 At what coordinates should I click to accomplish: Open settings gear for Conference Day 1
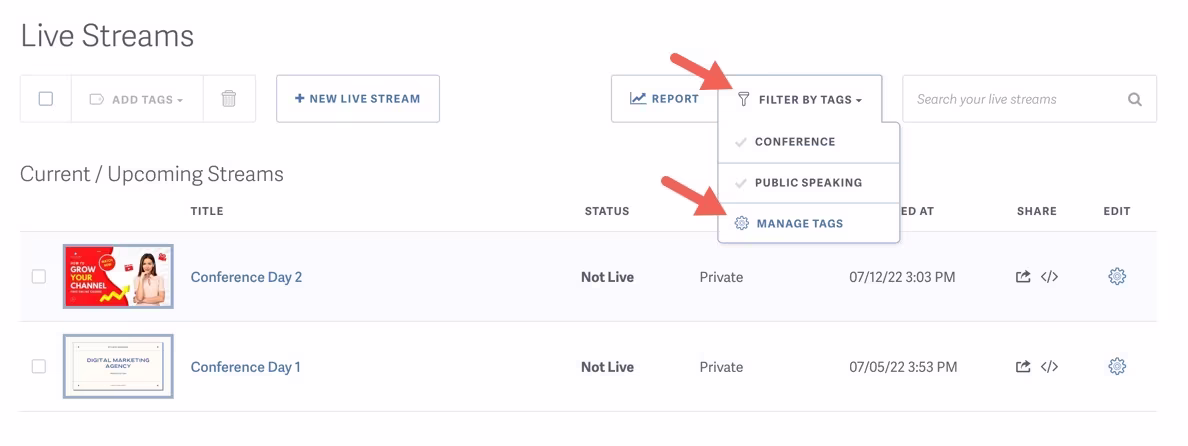(x=1117, y=367)
